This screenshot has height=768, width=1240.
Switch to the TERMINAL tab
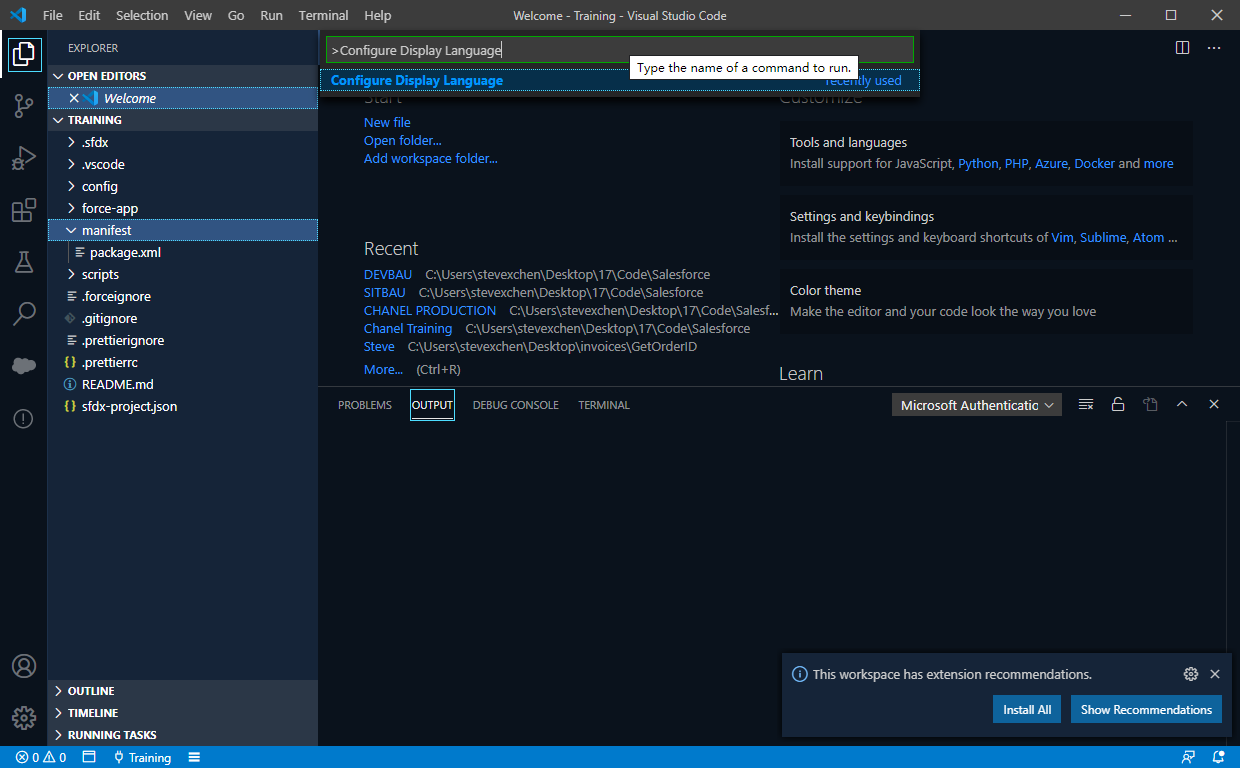point(603,404)
